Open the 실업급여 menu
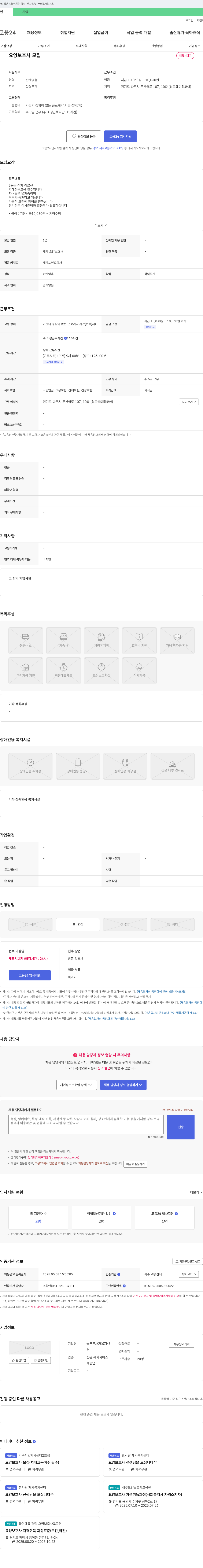 coord(101,32)
